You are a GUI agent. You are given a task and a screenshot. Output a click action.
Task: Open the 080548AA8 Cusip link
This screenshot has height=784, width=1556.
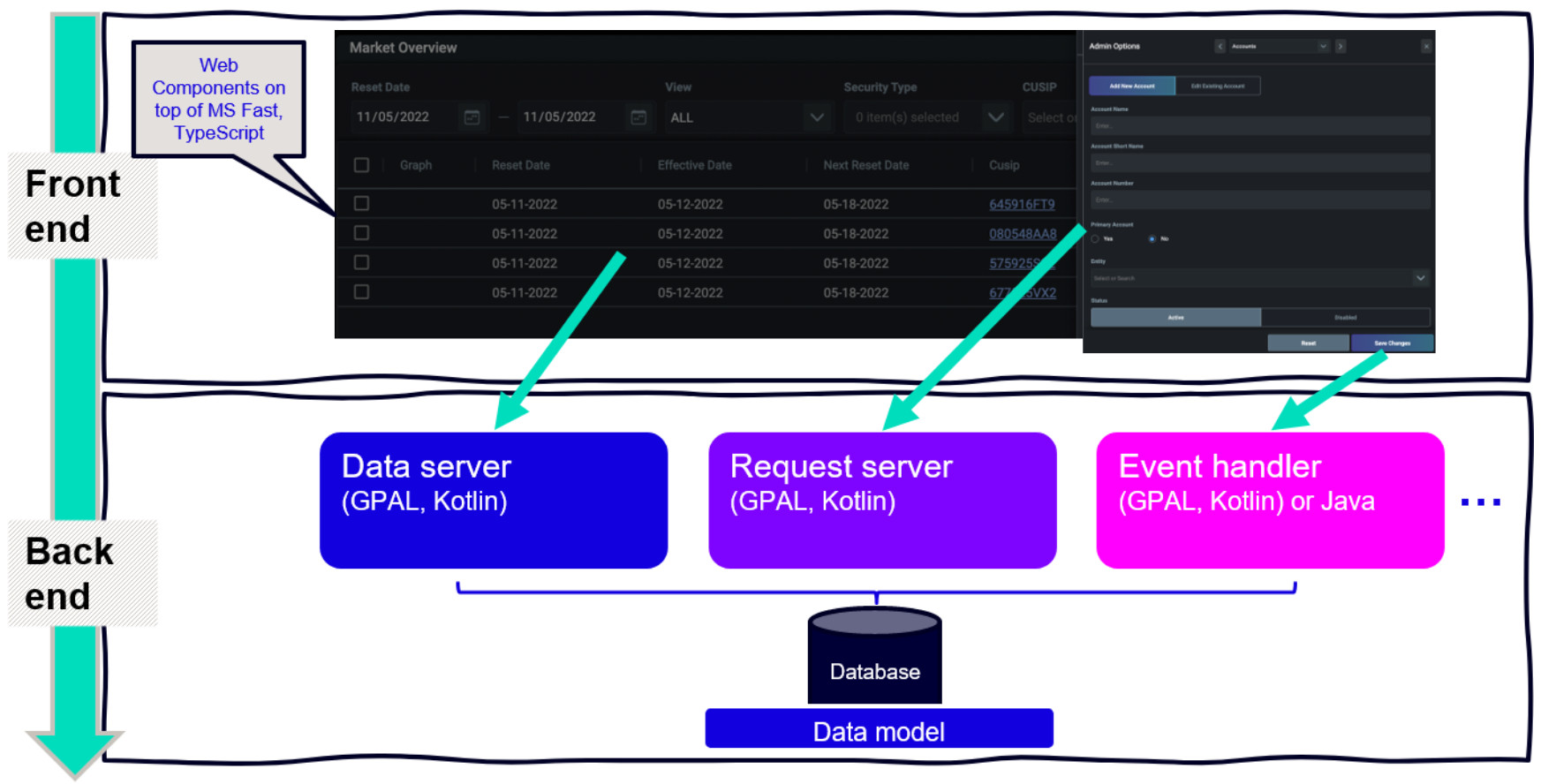click(1023, 234)
